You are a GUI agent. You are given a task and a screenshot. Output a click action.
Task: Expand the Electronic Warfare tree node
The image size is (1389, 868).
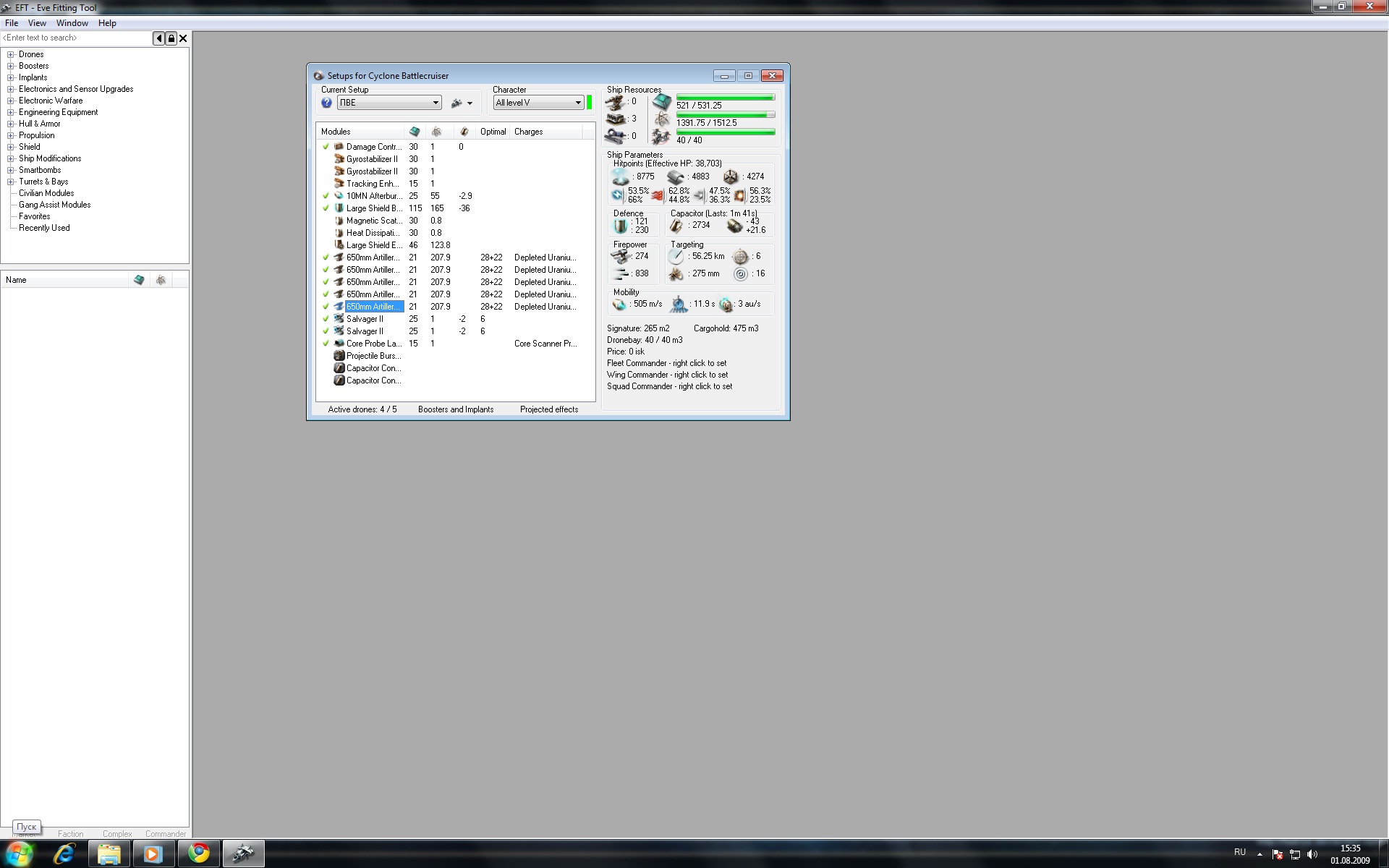coord(11,101)
